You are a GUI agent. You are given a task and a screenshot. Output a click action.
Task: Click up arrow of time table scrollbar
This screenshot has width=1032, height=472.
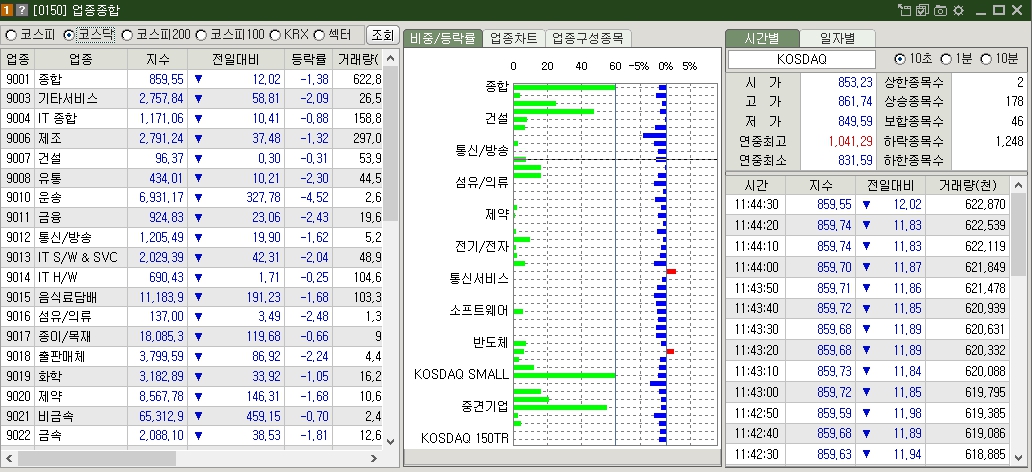[1018, 185]
